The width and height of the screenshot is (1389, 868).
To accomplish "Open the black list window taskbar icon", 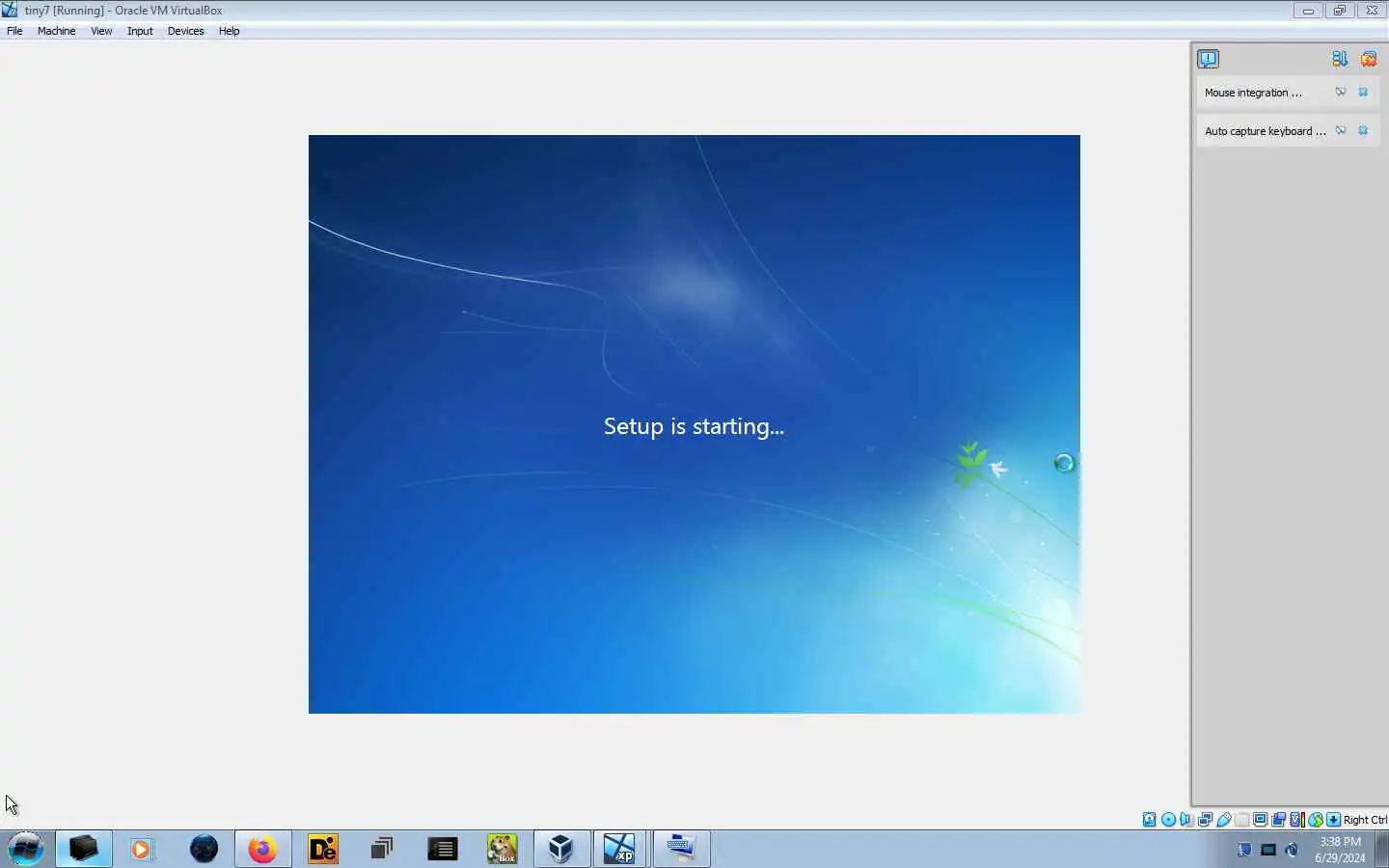I will pyautogui.click(x=442, y=849).
